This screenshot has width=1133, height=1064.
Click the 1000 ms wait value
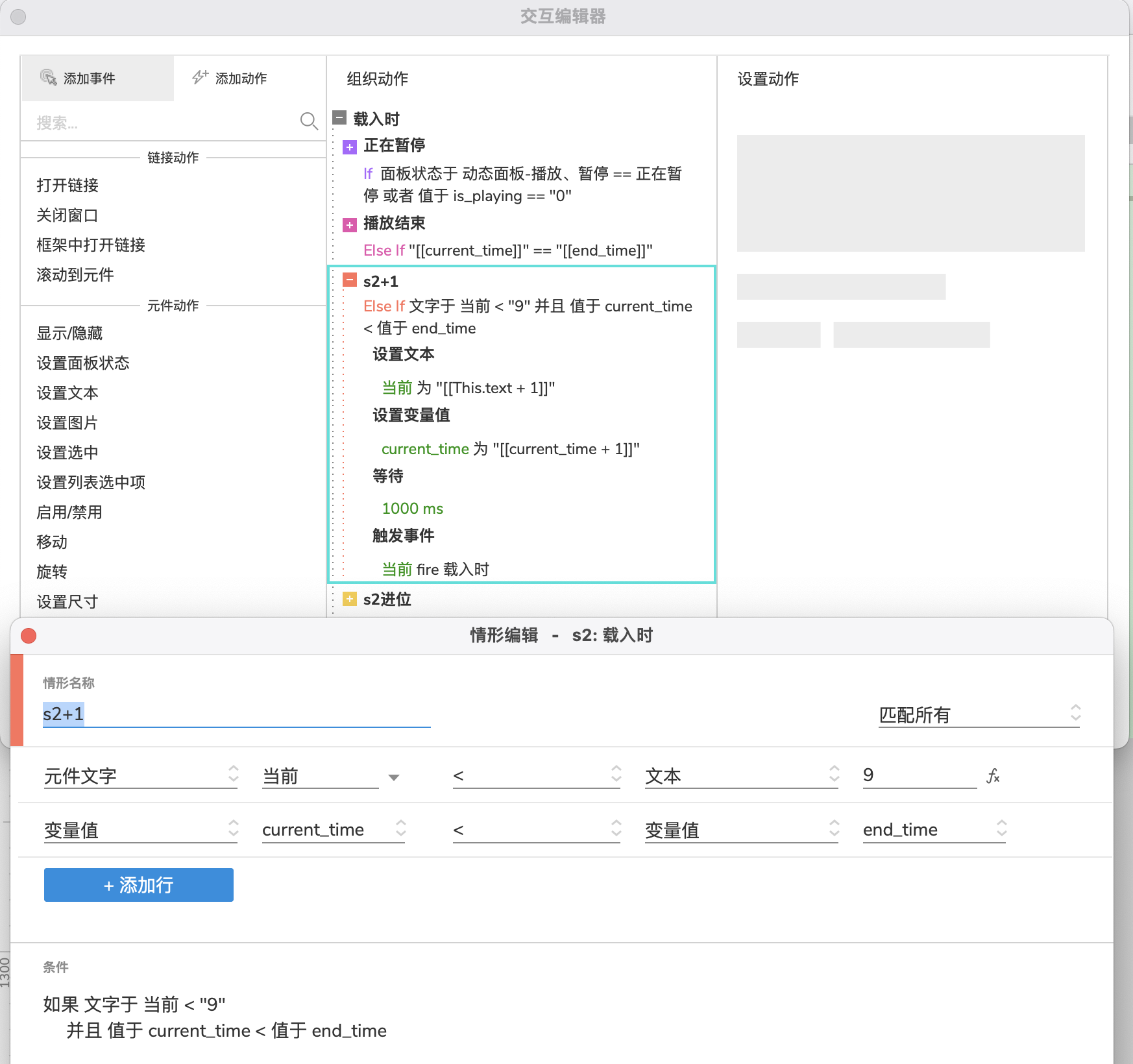coord(413,508)
